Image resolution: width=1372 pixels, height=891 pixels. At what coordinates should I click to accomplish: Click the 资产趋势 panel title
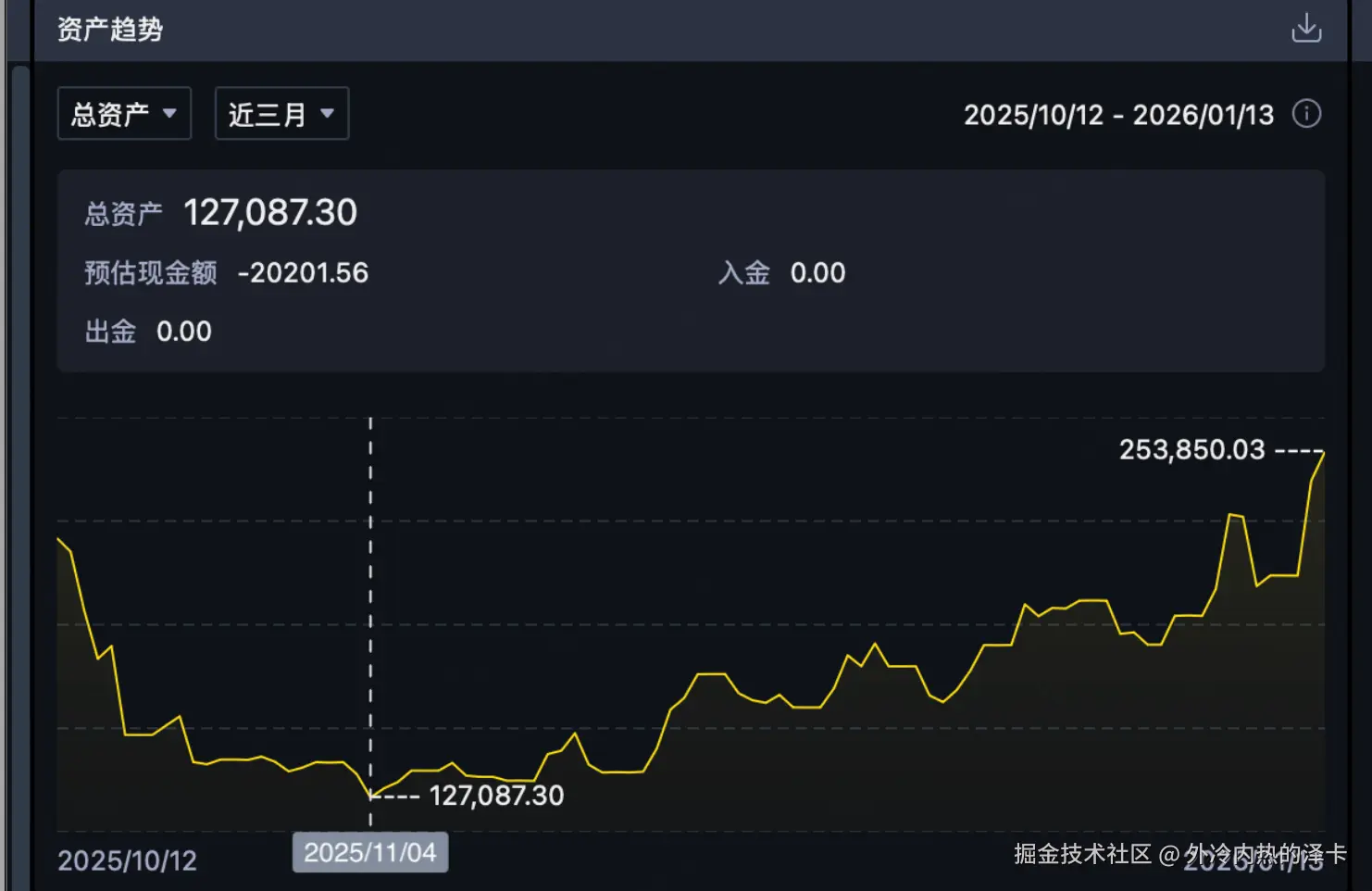(108, 29)
